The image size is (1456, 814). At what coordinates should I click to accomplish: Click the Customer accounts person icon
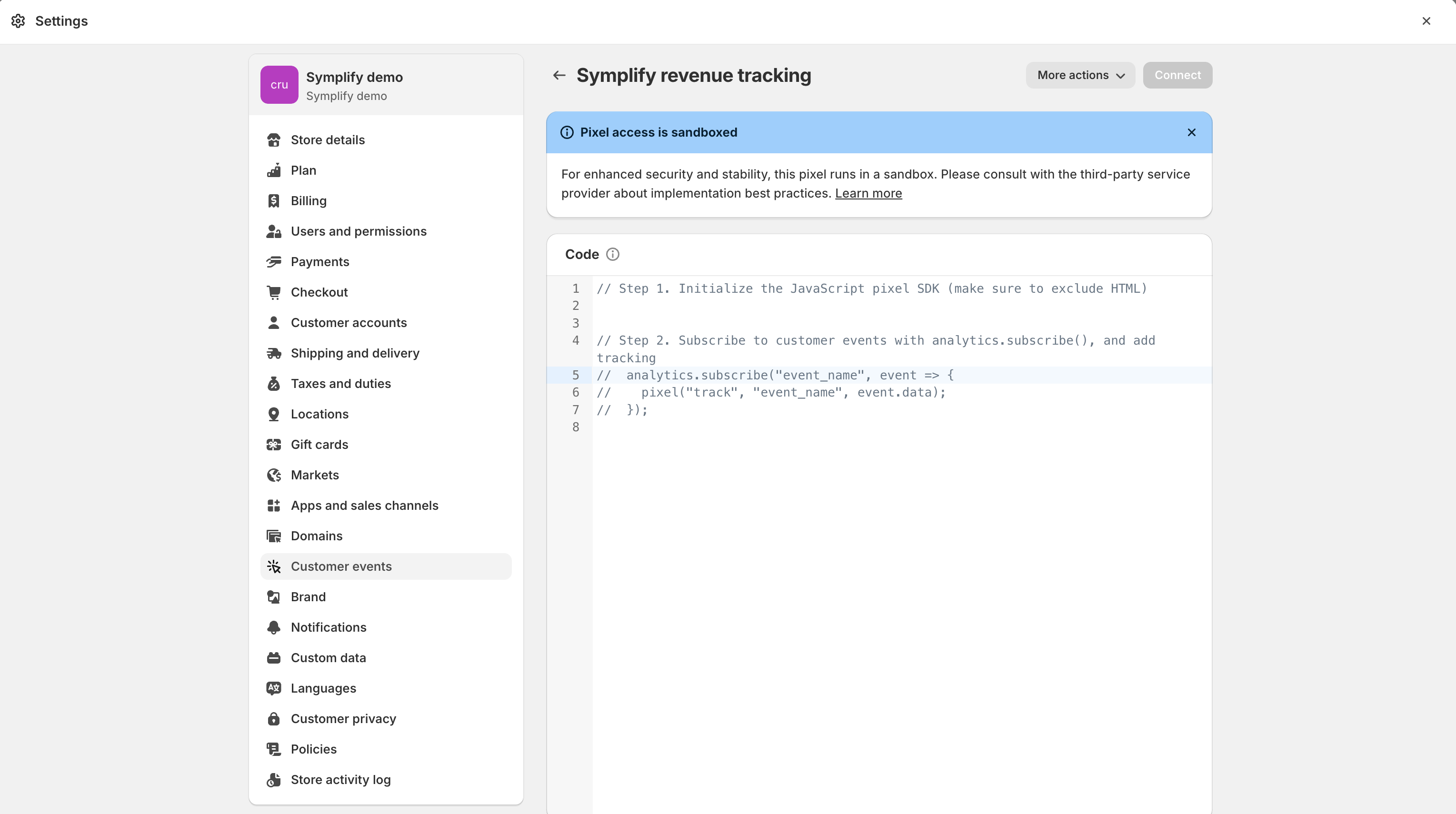tap(274, 323)
